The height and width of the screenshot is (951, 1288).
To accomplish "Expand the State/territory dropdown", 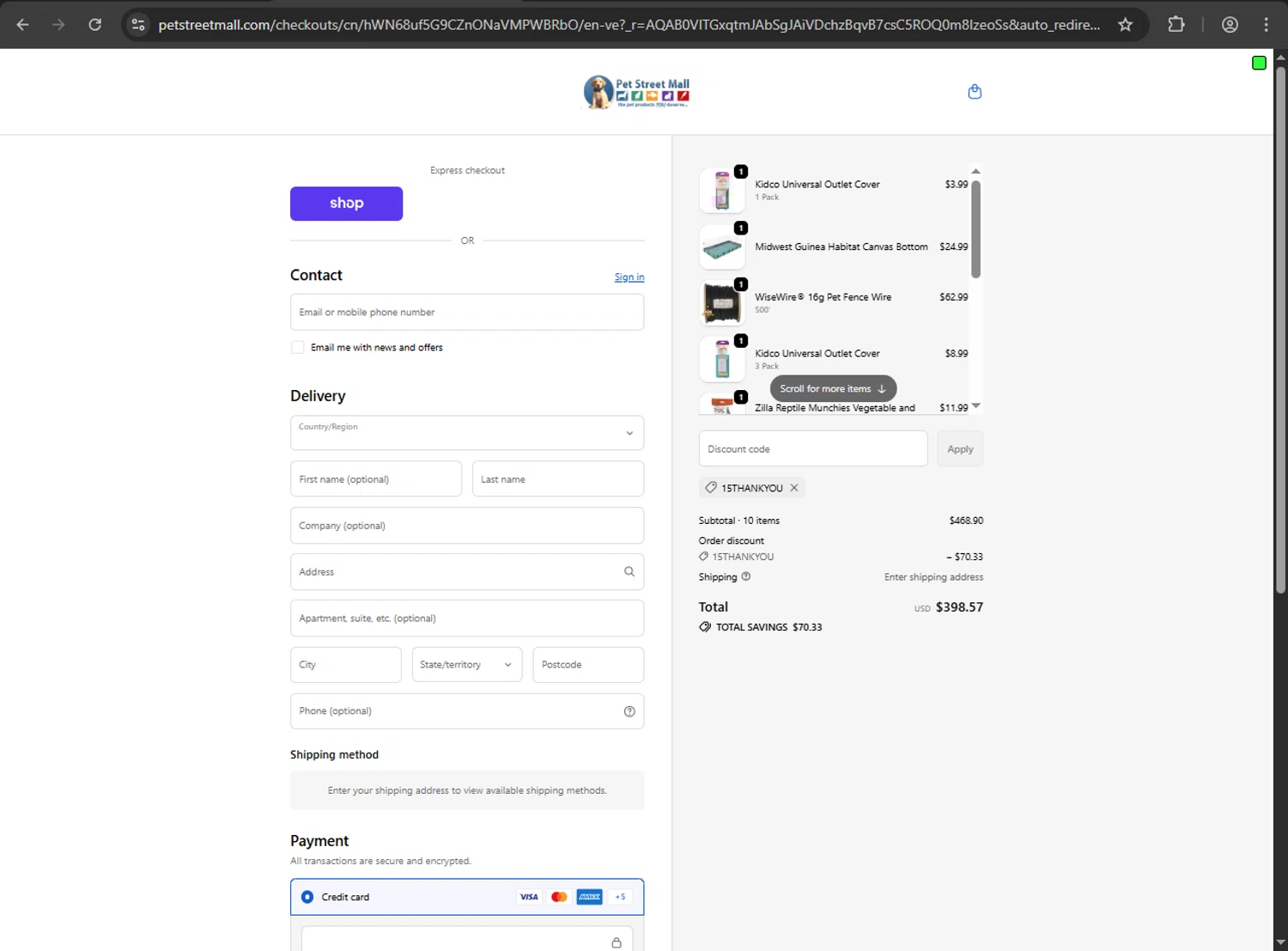I will 467,665.
